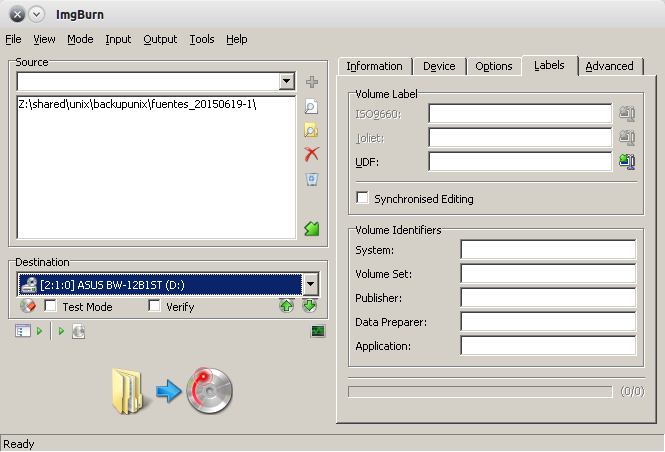Screen dimensions: 665x452
Task: Click the Browse for a folder icon
Action: pos(311,130)
